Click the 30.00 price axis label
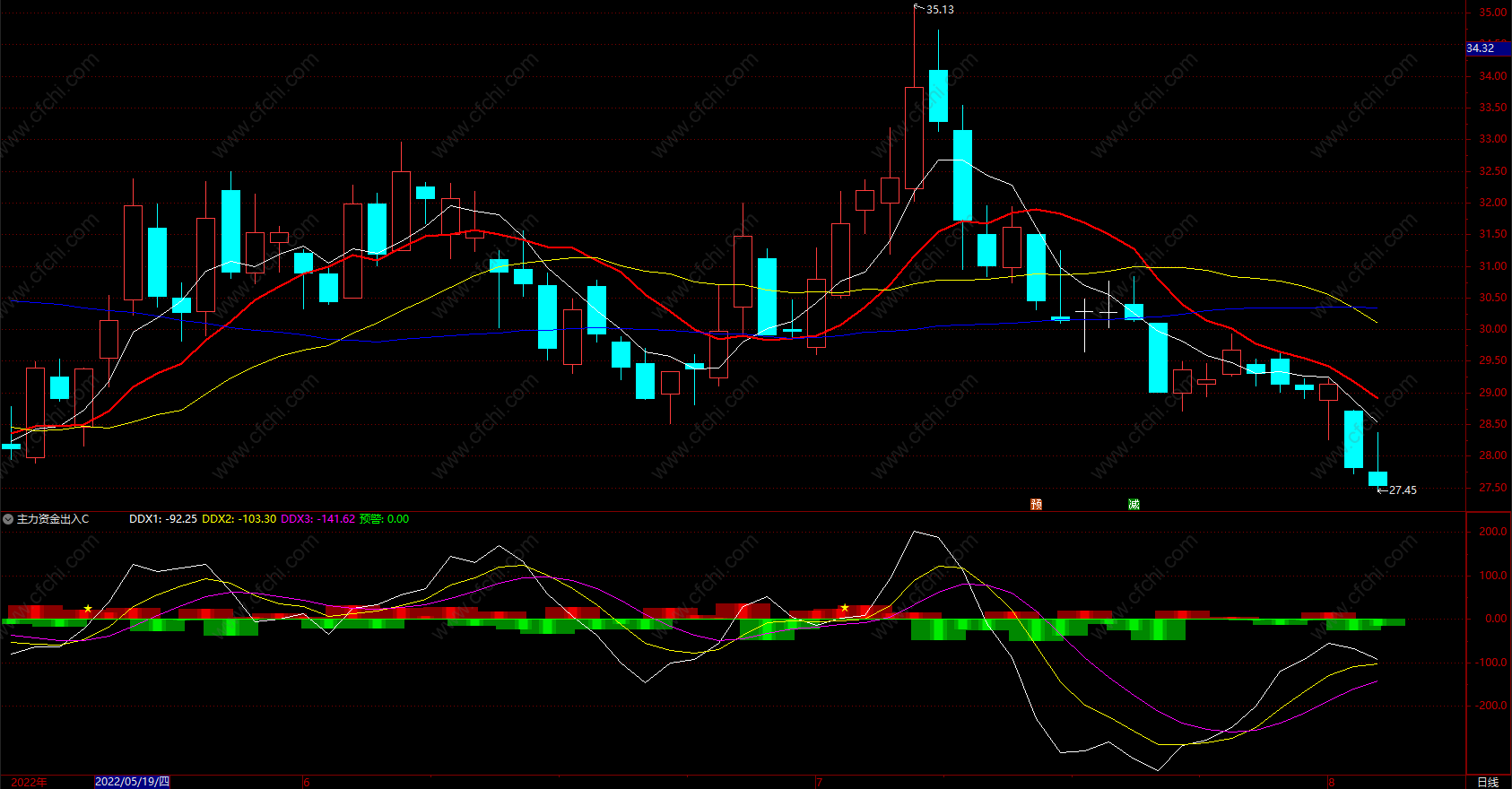The image size is (1512, 789). point(1492,329)
